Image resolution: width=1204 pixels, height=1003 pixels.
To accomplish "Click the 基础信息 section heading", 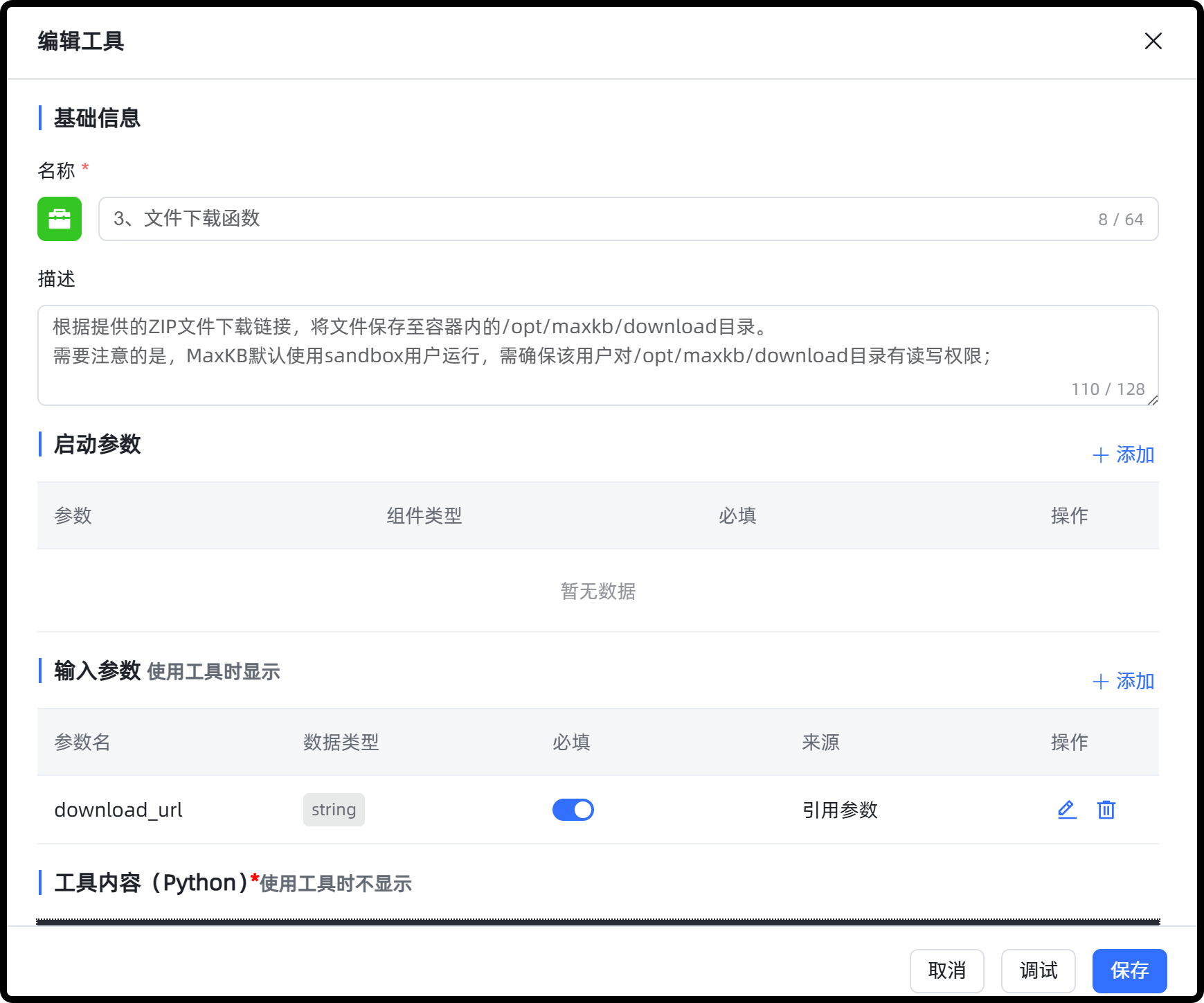I will (97, 118).
